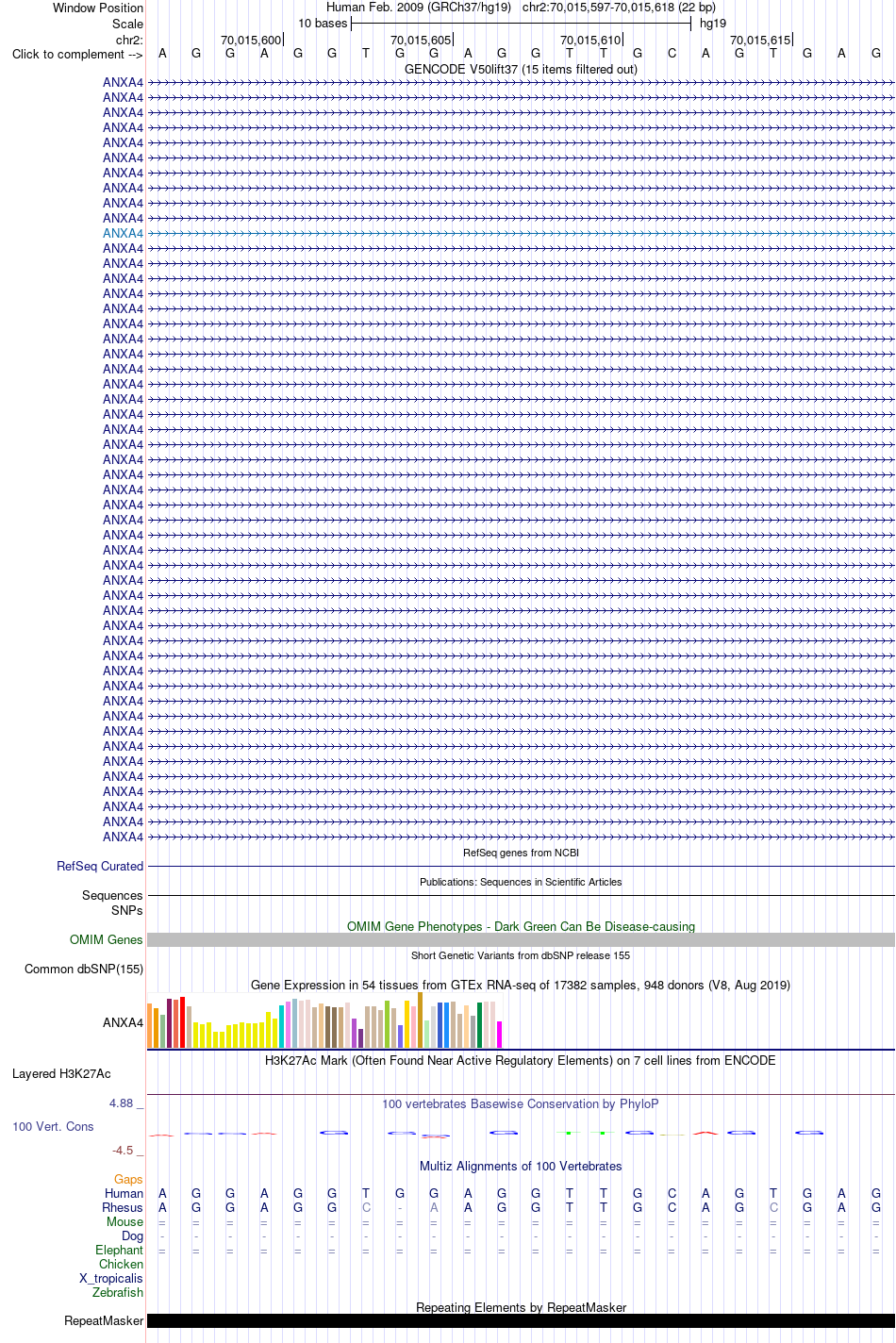Viewport: 896px width, 1343px height.
Task: Click the gray OMIM Genes item bar
Action: [521, 940]
